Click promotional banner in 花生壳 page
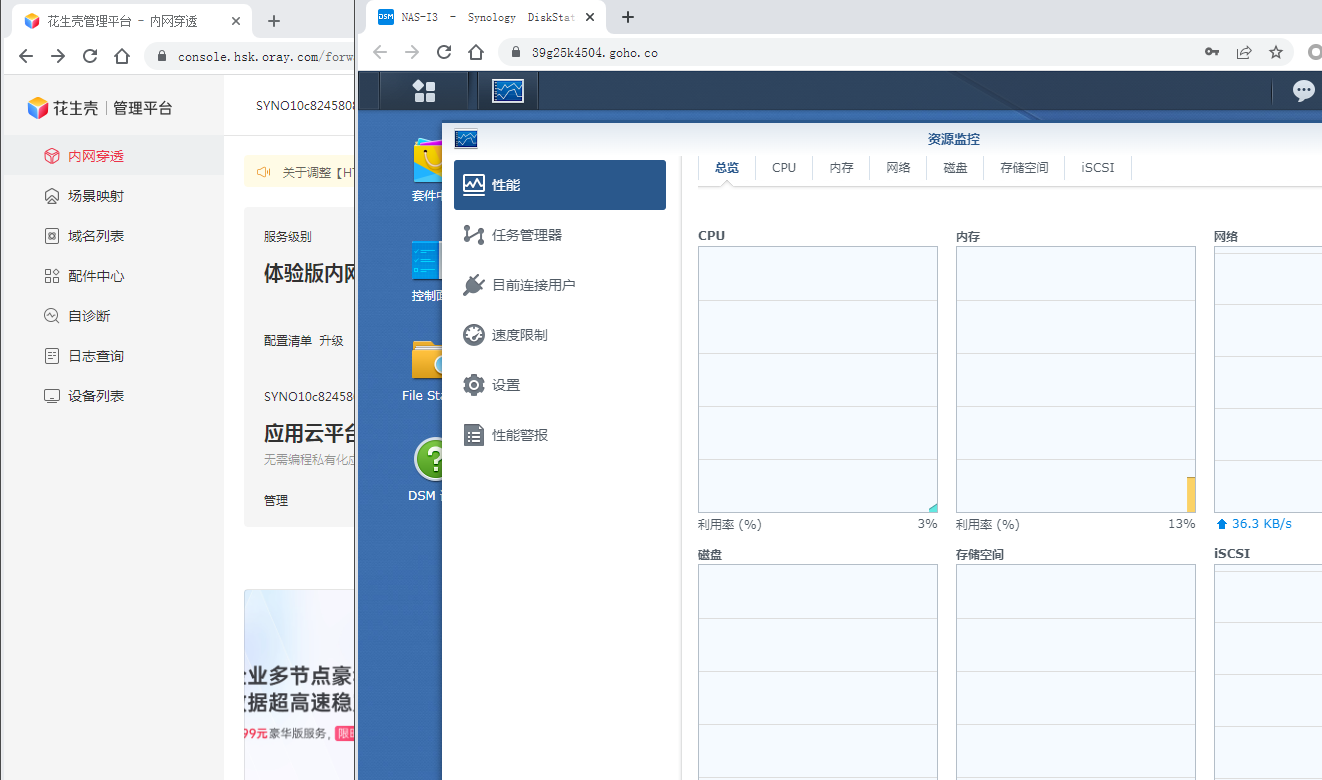The width and height of the screenshot is (1322, 780). 300,685
